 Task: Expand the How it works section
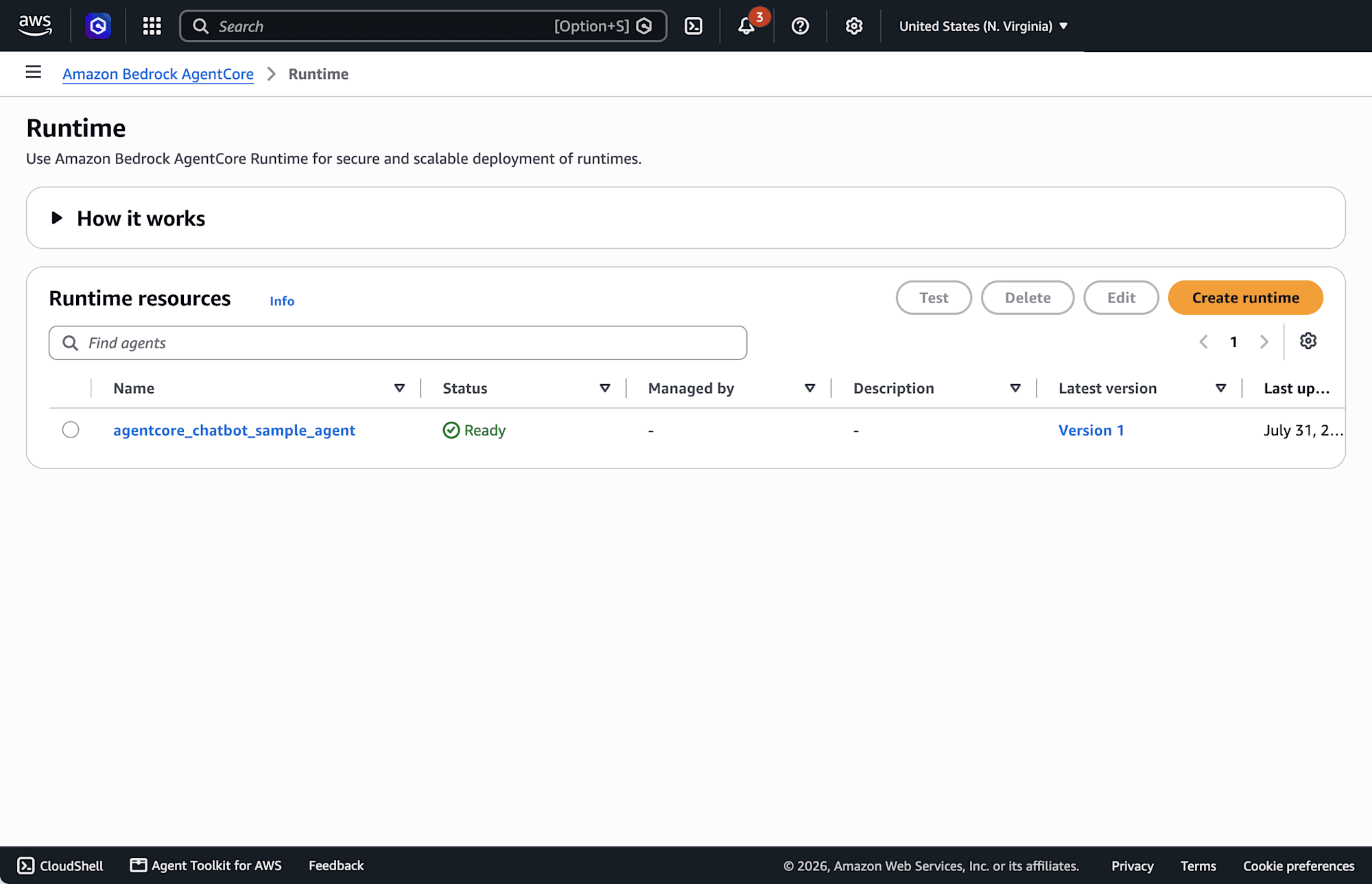pos(57,218)
